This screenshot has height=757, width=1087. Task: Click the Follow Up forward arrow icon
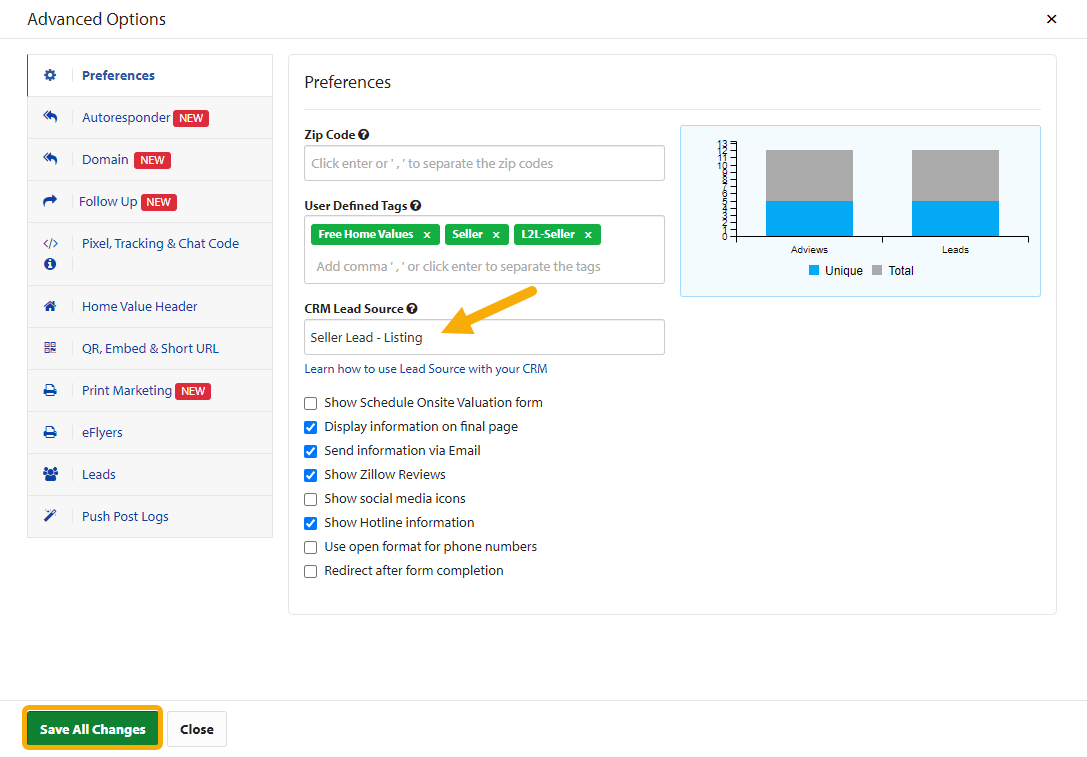point(52,201)
